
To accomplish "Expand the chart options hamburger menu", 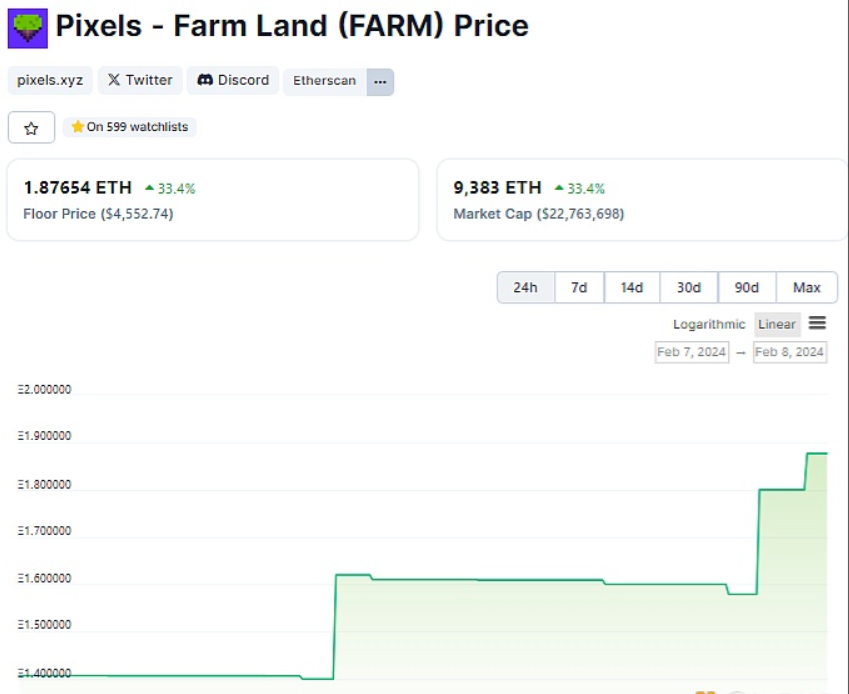I will point(818,323).
